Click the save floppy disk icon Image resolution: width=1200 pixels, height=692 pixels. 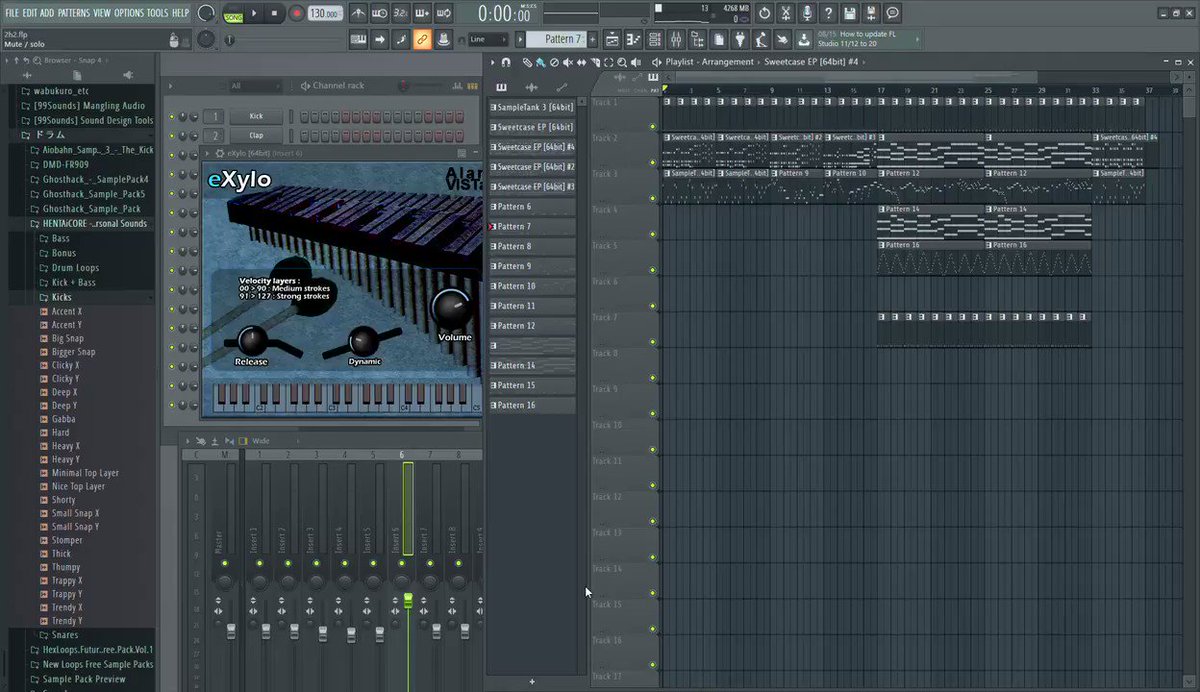tap(850, 14)
